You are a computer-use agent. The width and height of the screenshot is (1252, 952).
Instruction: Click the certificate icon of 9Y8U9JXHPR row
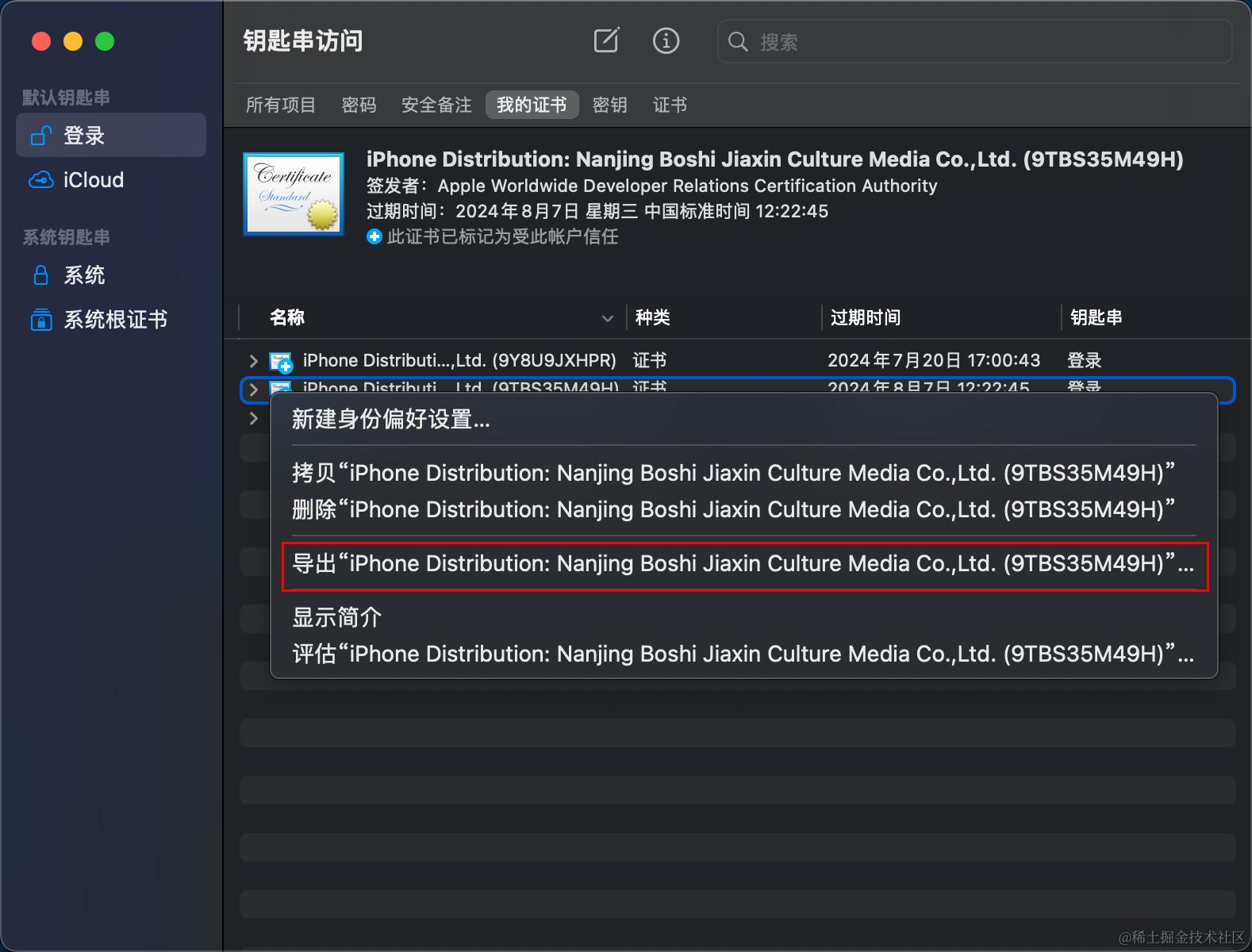[x=281, y=362]
